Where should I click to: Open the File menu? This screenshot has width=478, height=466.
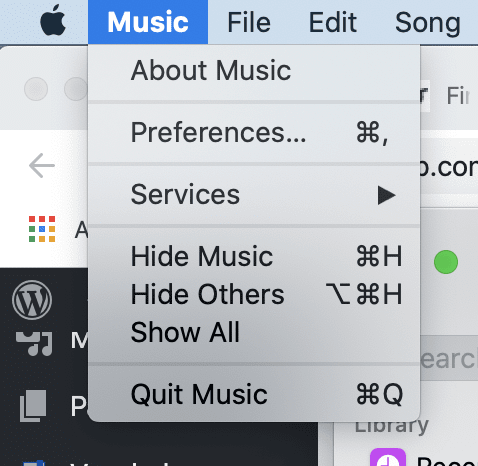249,22
